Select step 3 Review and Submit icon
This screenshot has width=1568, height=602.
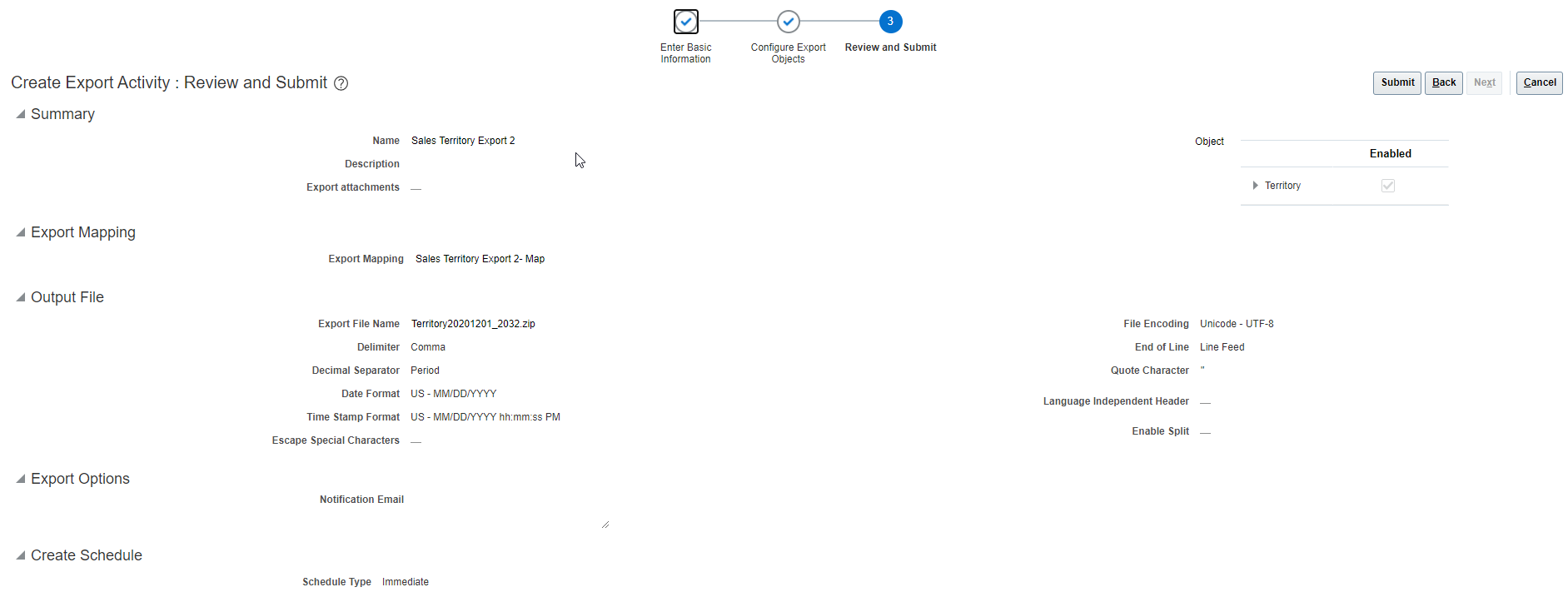point(890,21)
